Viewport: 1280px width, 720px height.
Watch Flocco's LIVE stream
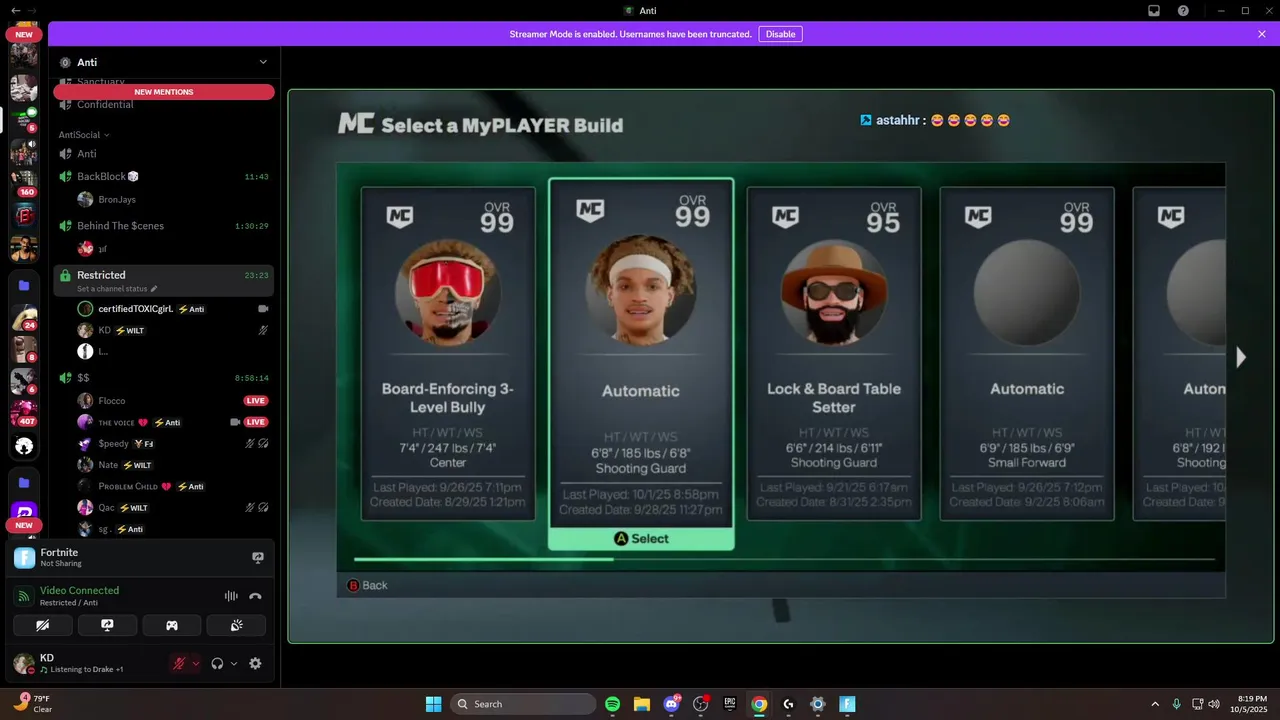[256, 401]
